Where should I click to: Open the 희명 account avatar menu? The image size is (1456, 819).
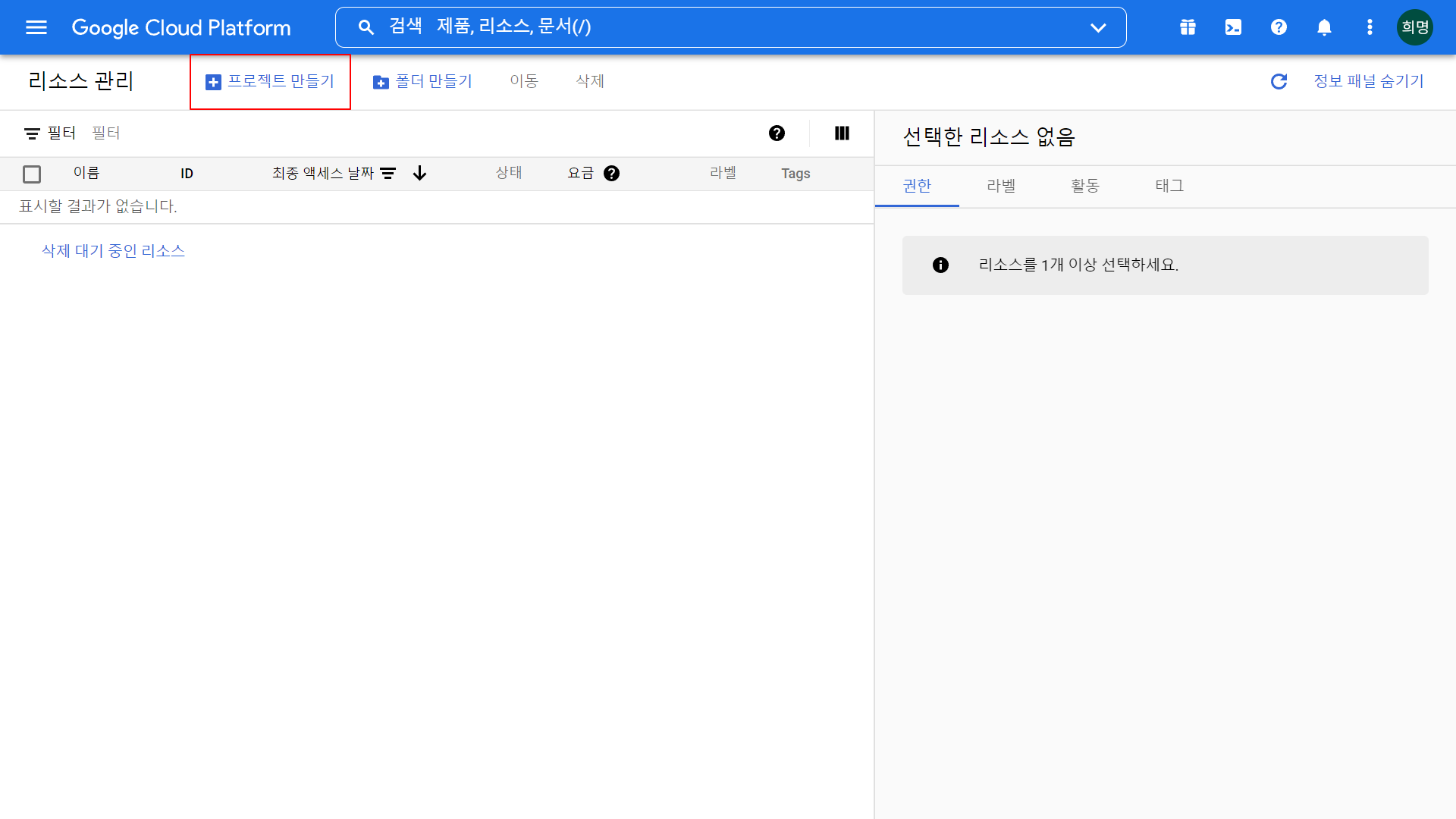(x=1414, y=27)
